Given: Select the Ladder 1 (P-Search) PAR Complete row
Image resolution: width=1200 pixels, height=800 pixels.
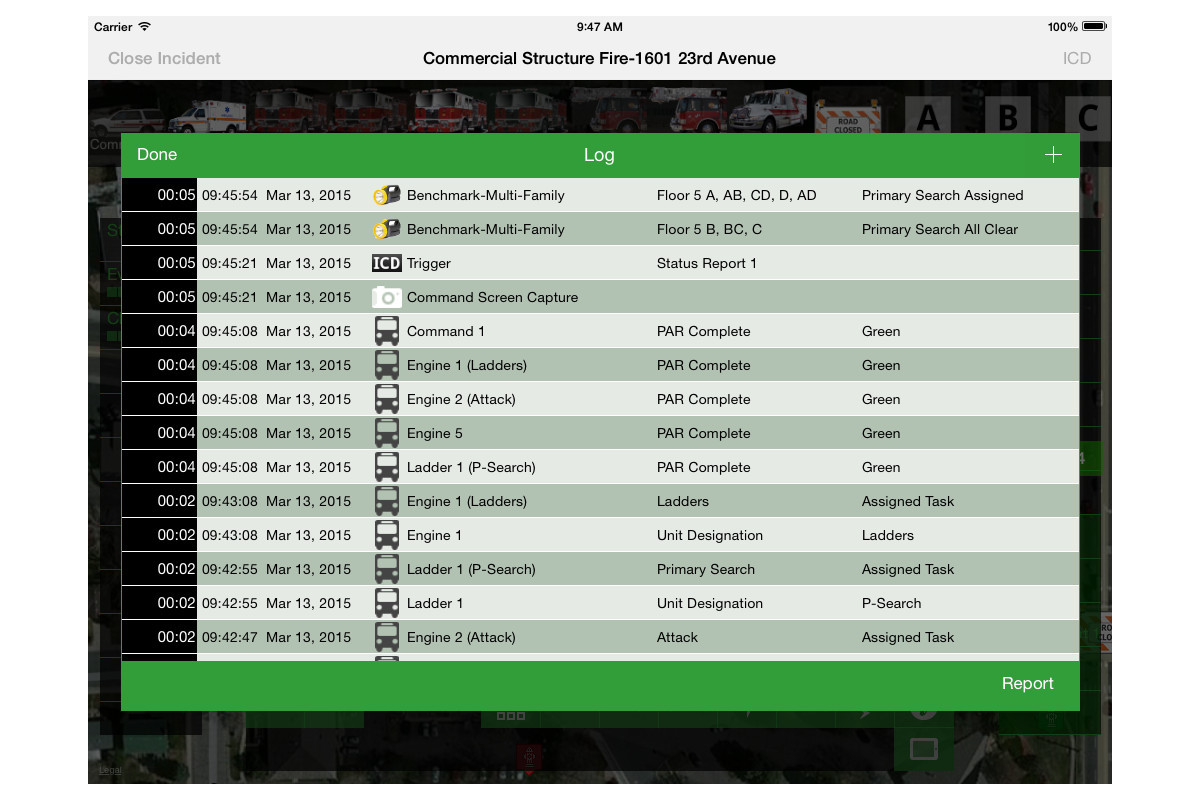Looking at the screenshot, I should [x=600, y=468].
